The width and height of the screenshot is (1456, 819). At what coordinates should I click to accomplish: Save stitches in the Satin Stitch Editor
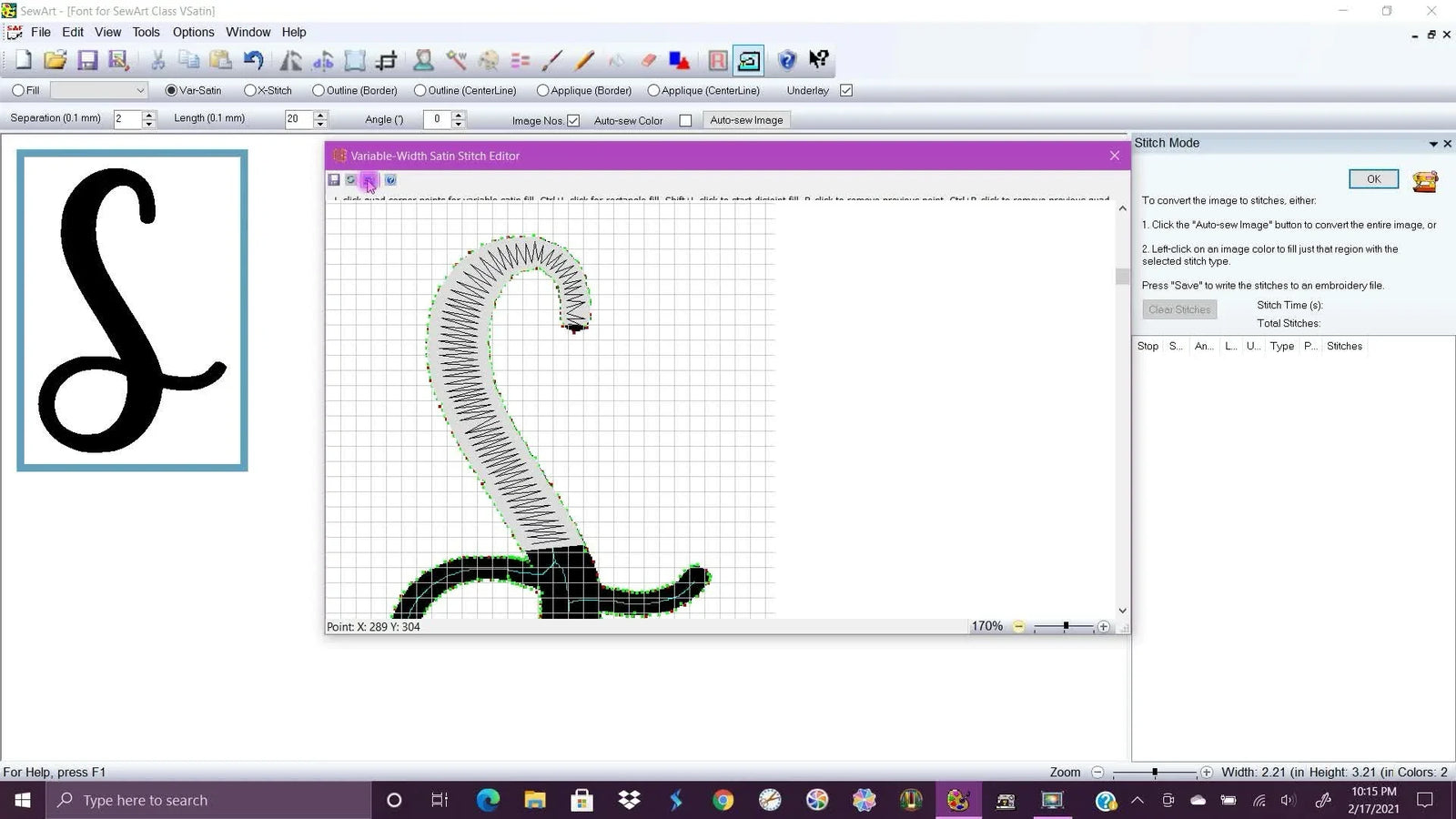click(334, 180)
